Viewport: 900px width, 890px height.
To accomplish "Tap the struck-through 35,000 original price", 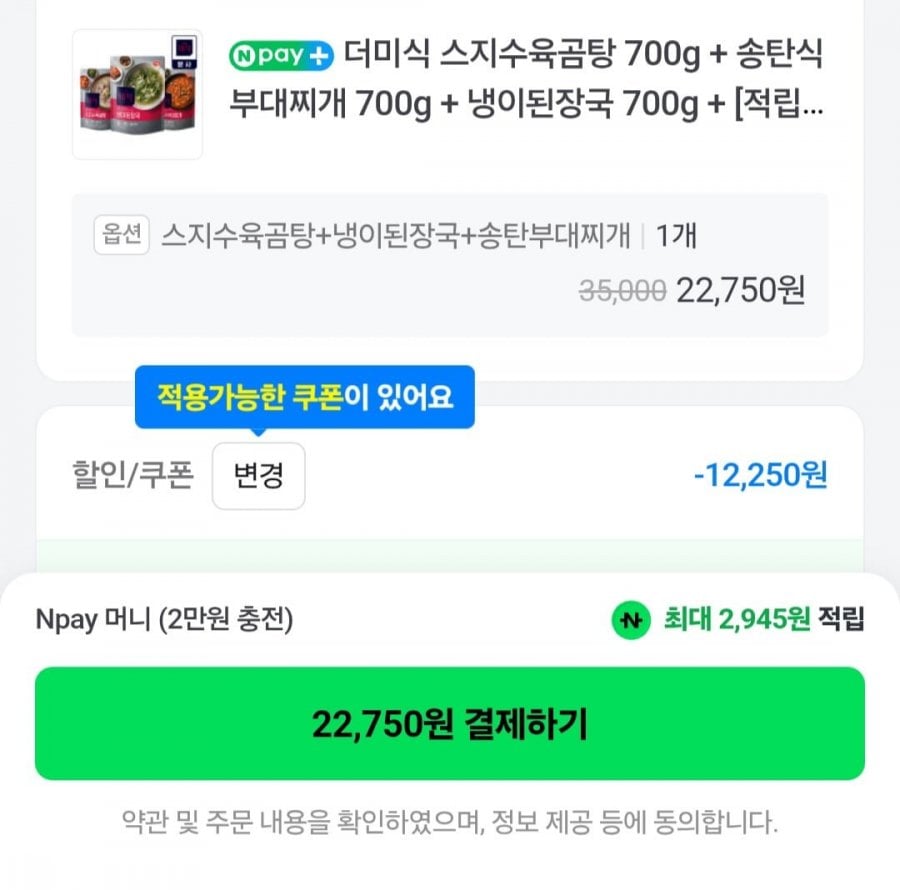I will 623,290.
